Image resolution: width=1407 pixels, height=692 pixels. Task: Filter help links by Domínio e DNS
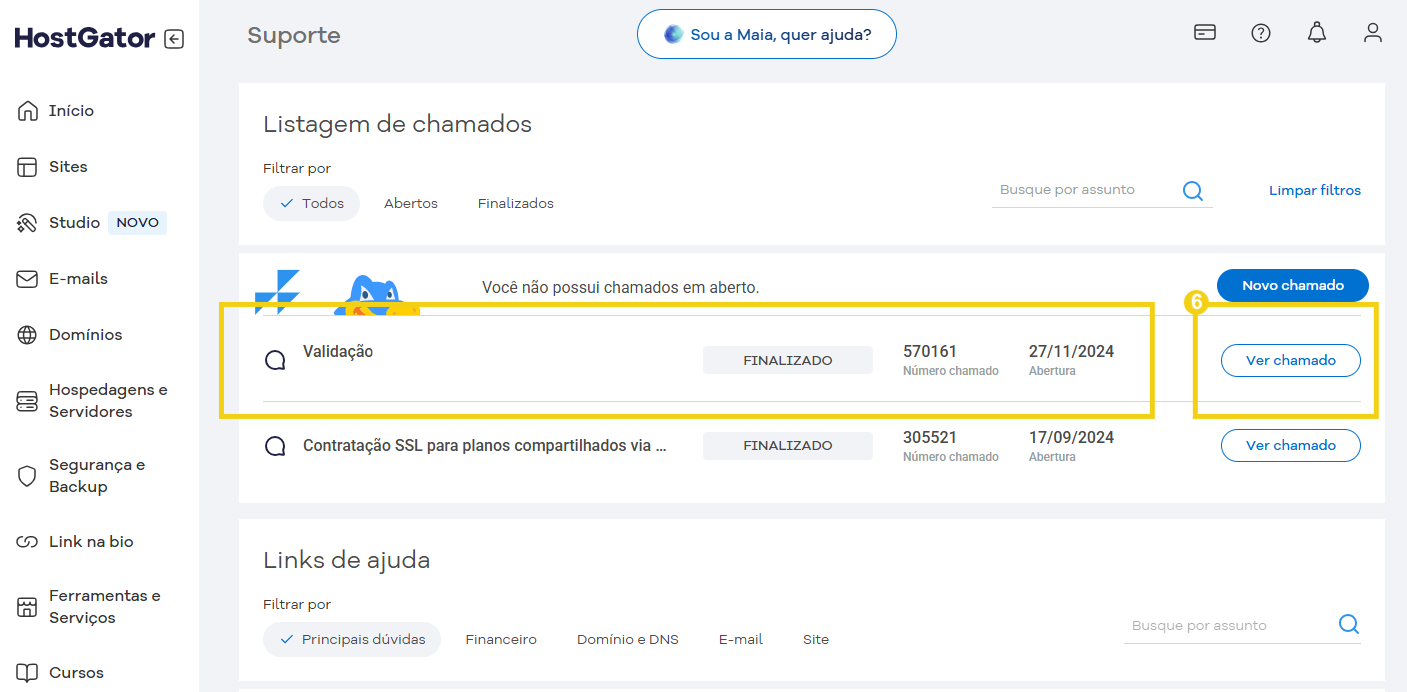(x=628, y=639)
